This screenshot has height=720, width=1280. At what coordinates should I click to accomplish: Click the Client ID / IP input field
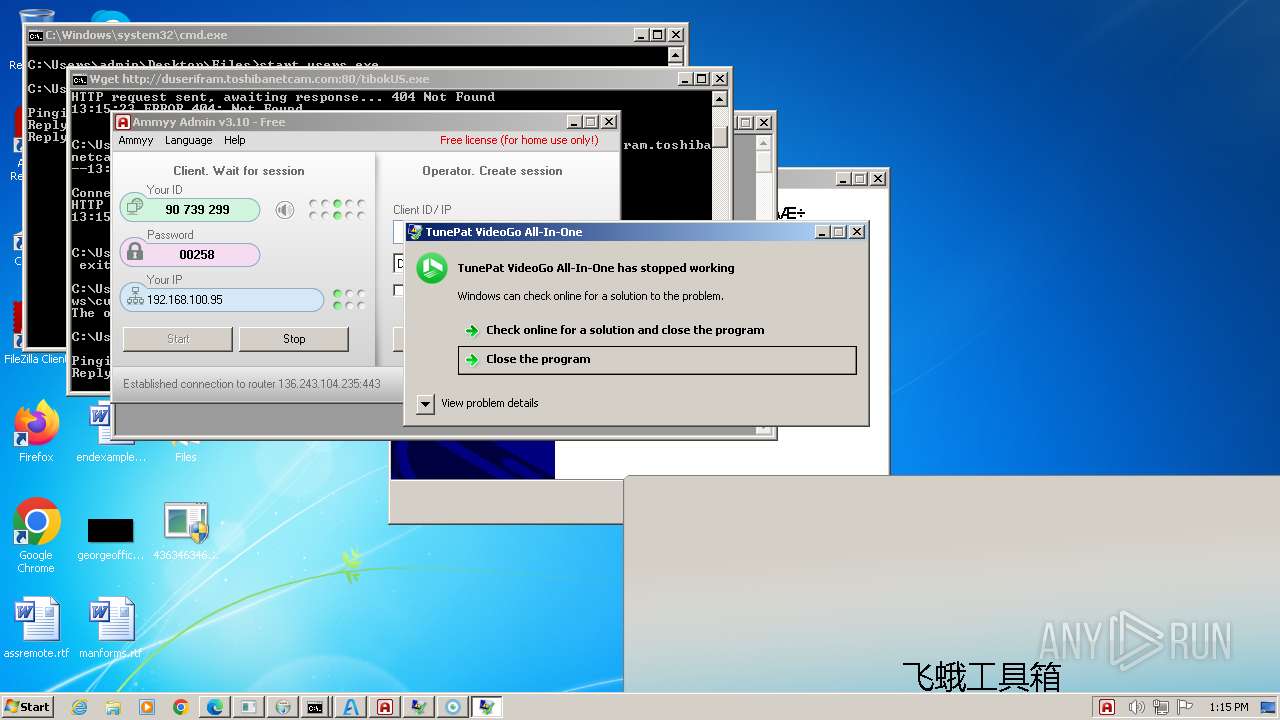click(400, 232)
